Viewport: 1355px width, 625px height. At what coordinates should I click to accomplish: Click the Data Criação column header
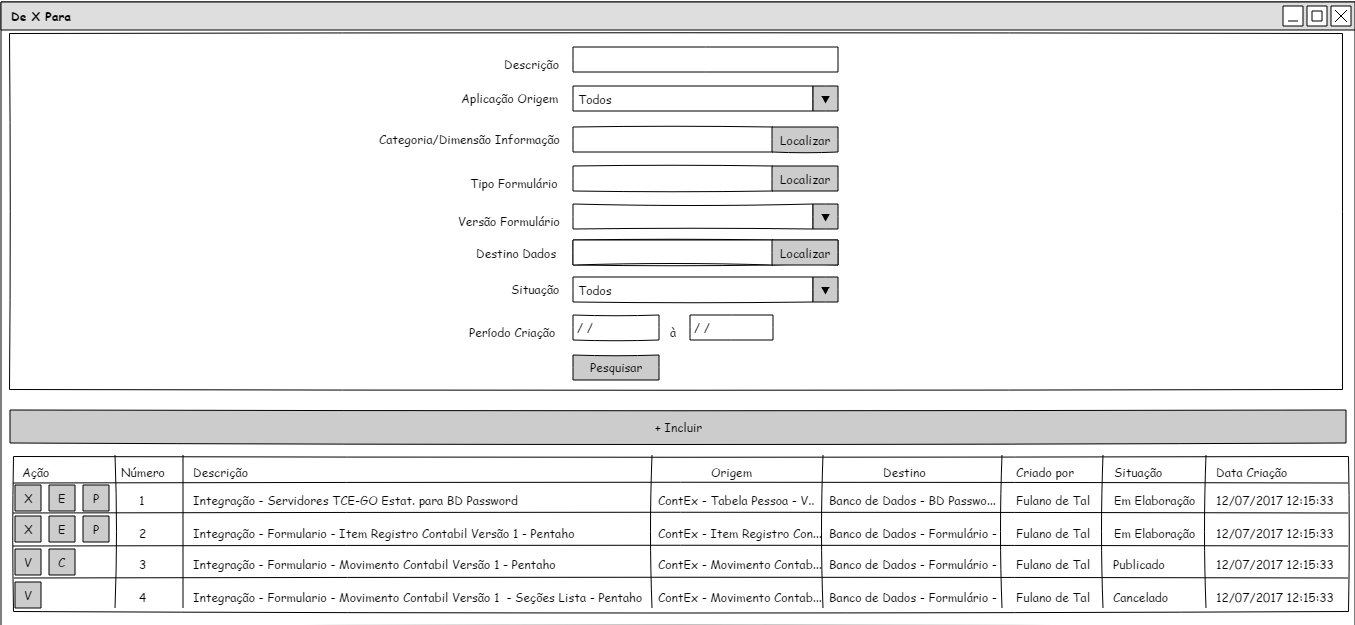coord(1251,472)
